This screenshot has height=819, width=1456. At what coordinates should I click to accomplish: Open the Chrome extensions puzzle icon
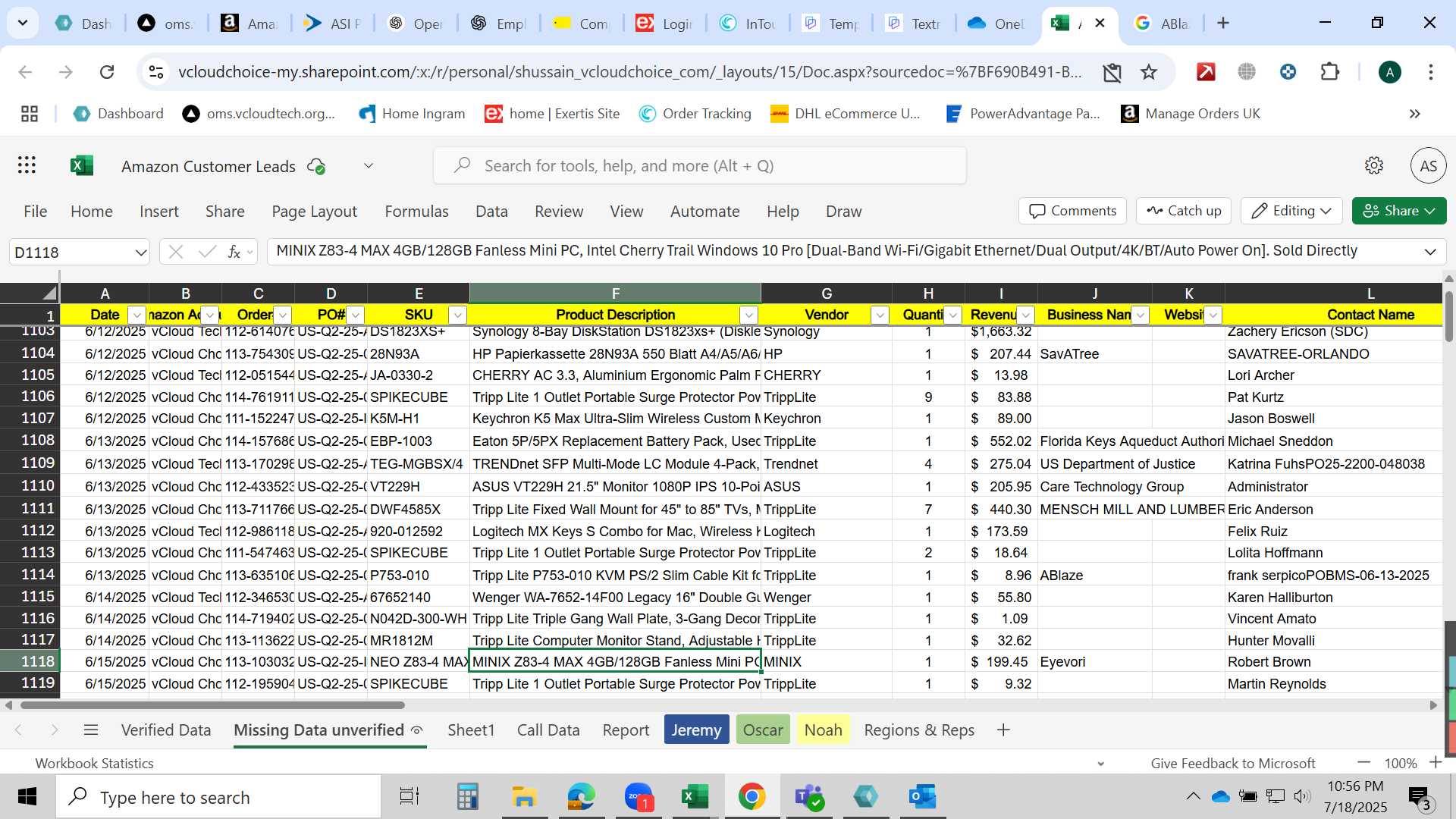click(x=1330, y=72)
